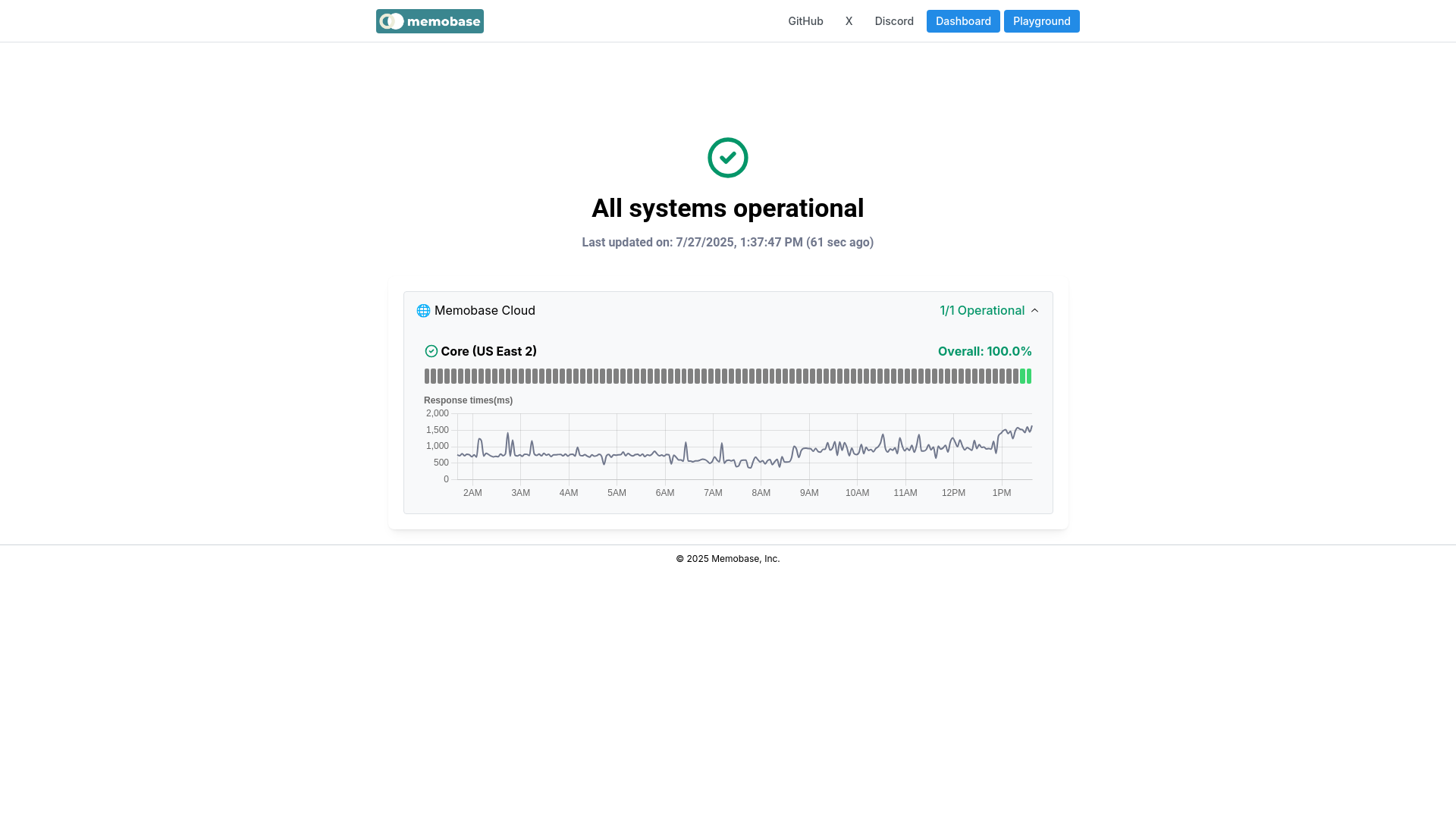
Task: Collapse the Memobase Cloud section chevron
Action: (1034, 311)
